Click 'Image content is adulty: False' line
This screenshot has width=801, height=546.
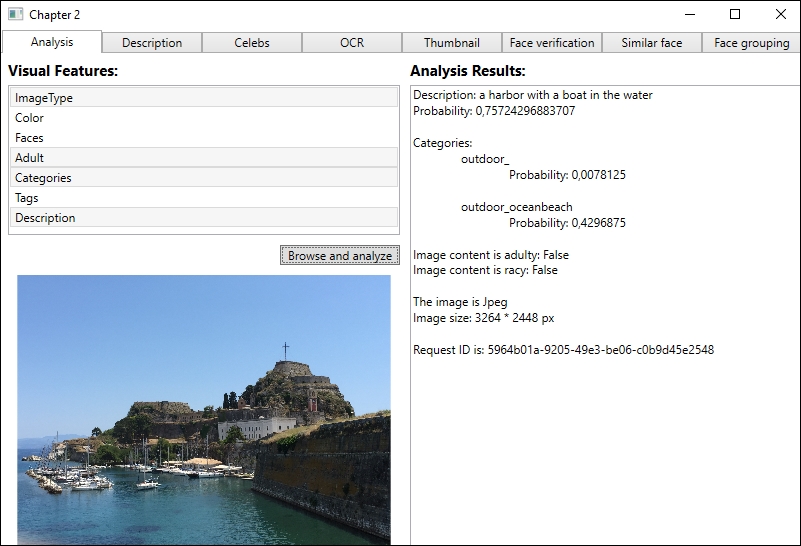[491, 254]
